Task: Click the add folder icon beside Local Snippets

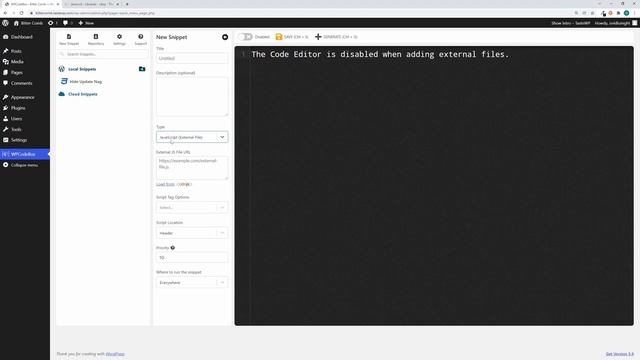Action: pos(142,69)
